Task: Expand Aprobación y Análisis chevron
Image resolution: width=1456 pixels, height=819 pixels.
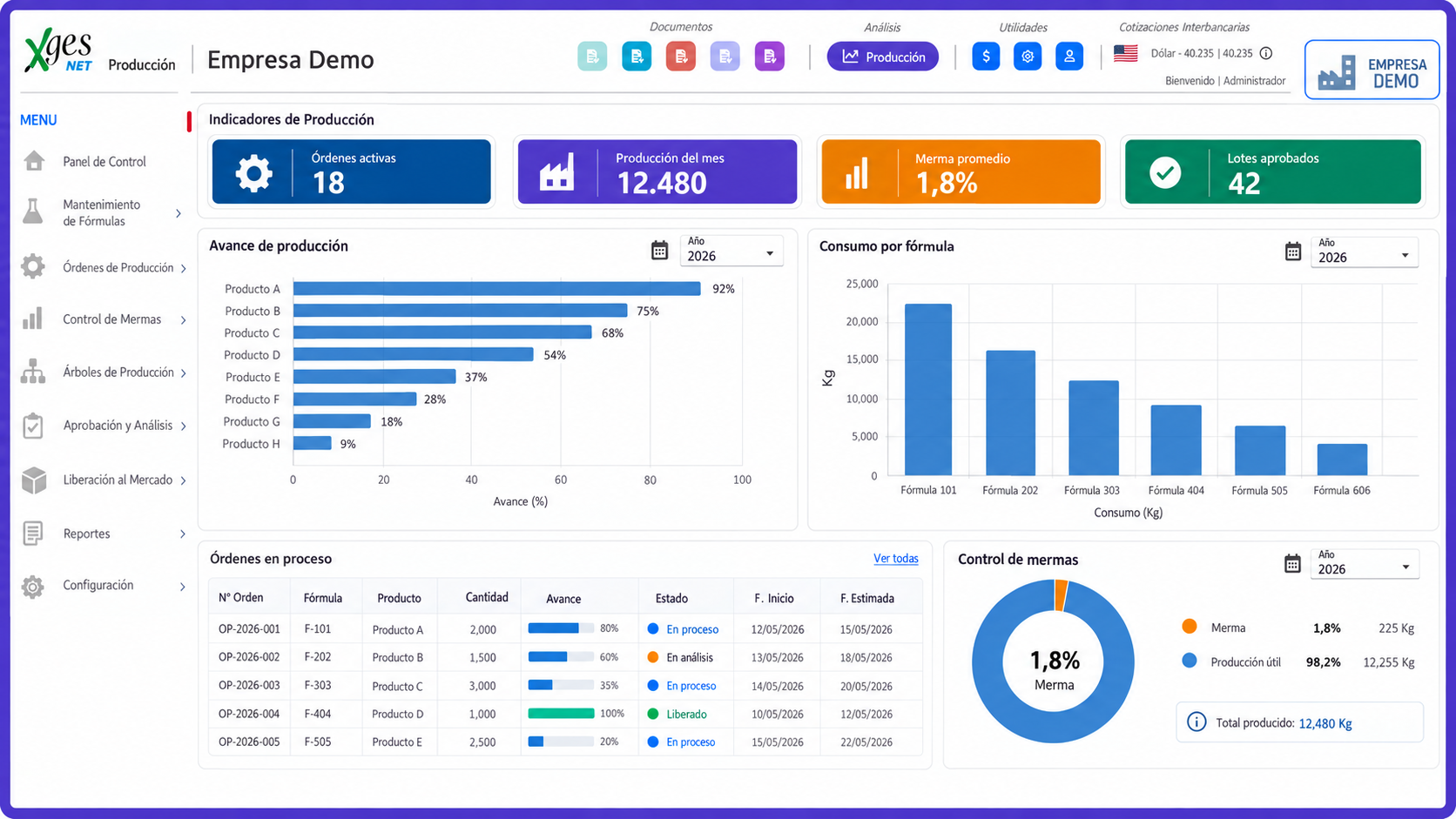Action: pos(184,426)
